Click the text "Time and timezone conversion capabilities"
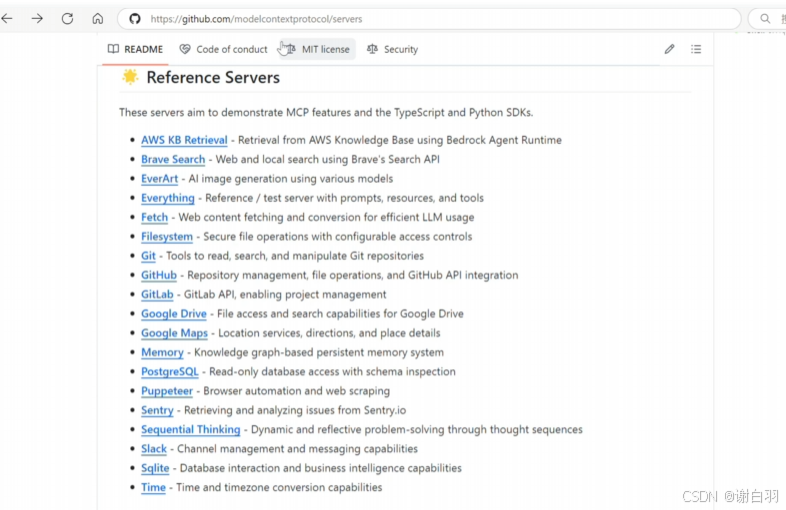 click(x=279, y=488)
